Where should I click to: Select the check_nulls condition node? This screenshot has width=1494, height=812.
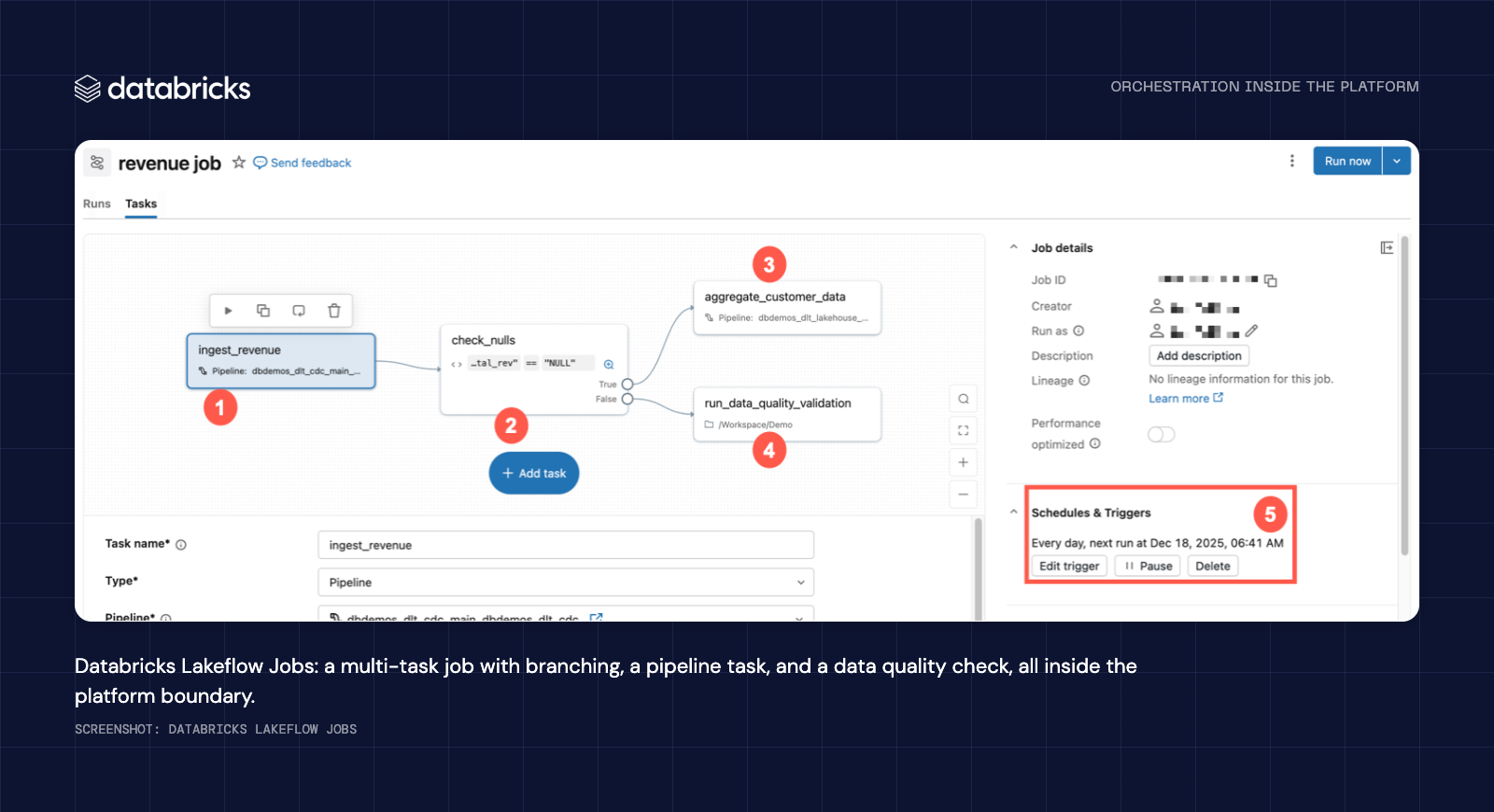pos(534,369)
